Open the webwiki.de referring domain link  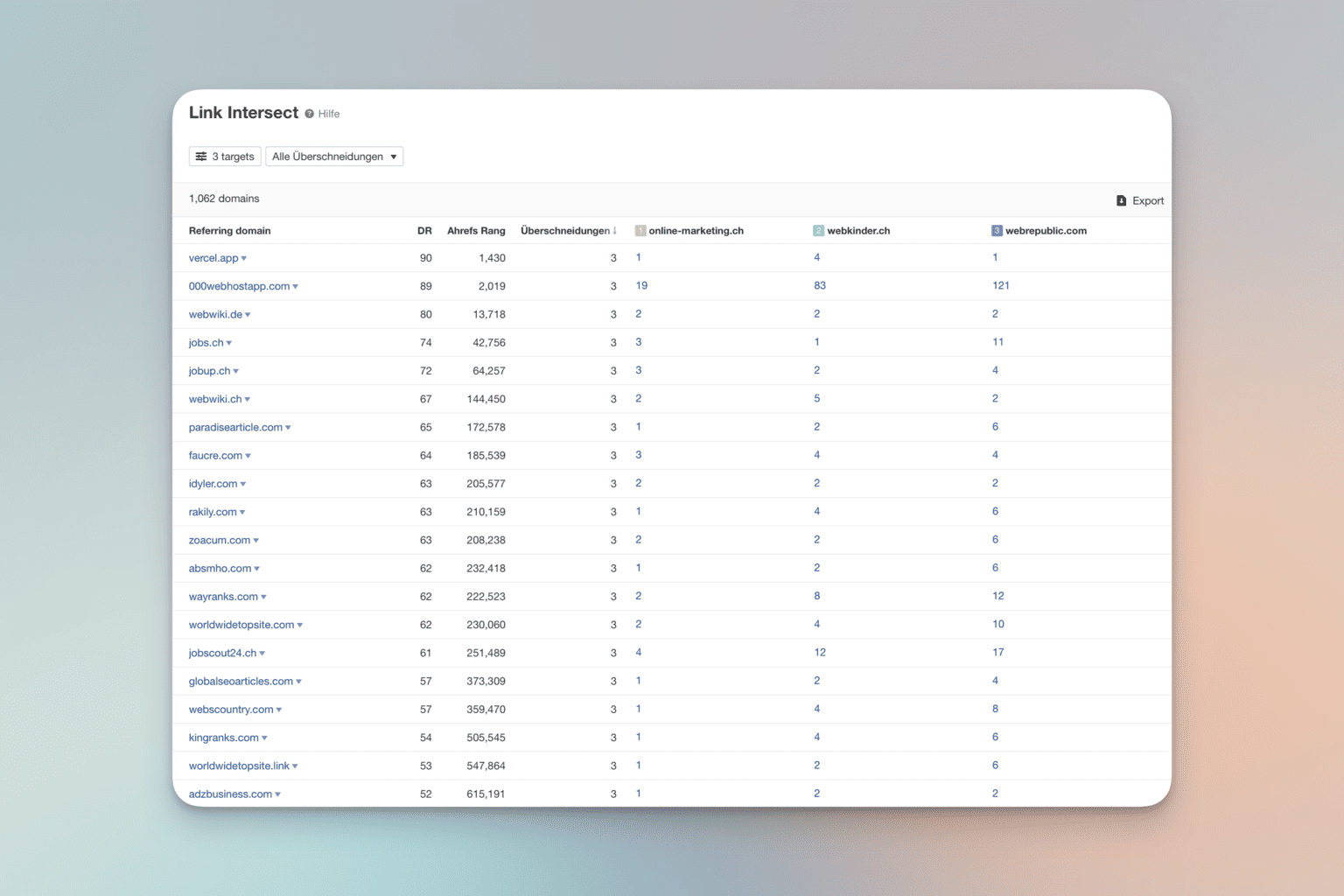(215, 314)
